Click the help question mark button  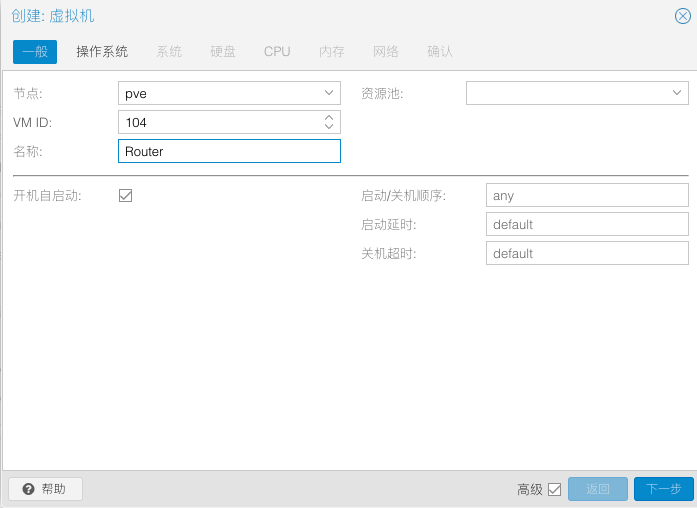click(45, 489)
